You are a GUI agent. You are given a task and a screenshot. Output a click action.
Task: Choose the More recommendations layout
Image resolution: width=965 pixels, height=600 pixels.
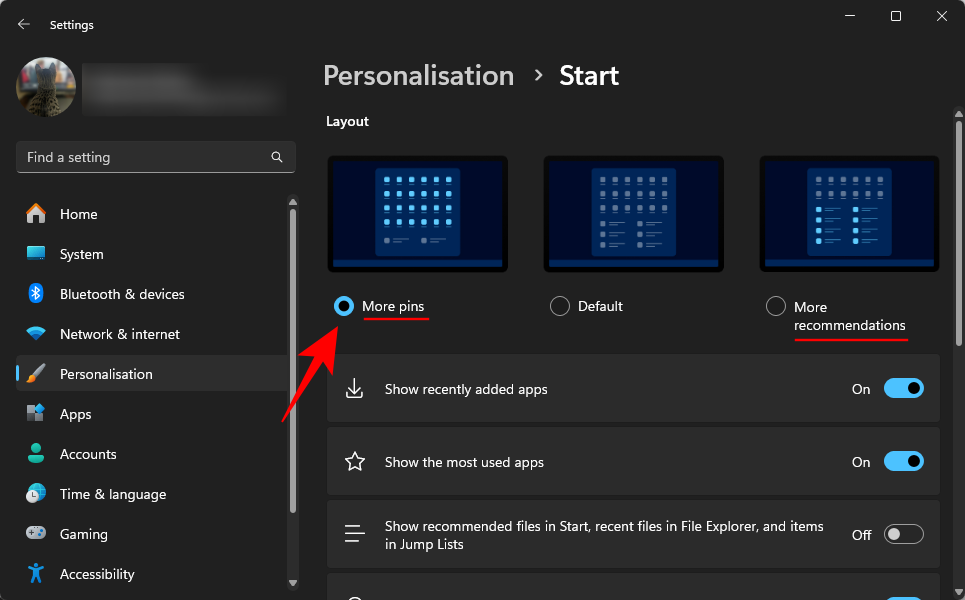(776, 306)
